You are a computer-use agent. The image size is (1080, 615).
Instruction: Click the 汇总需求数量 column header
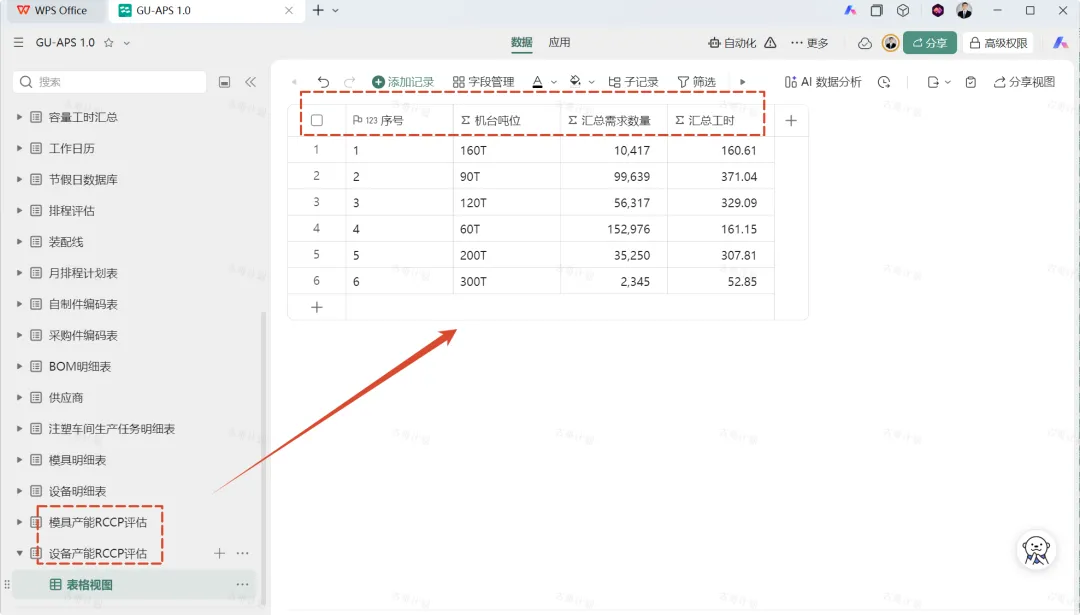click(616, 121)
